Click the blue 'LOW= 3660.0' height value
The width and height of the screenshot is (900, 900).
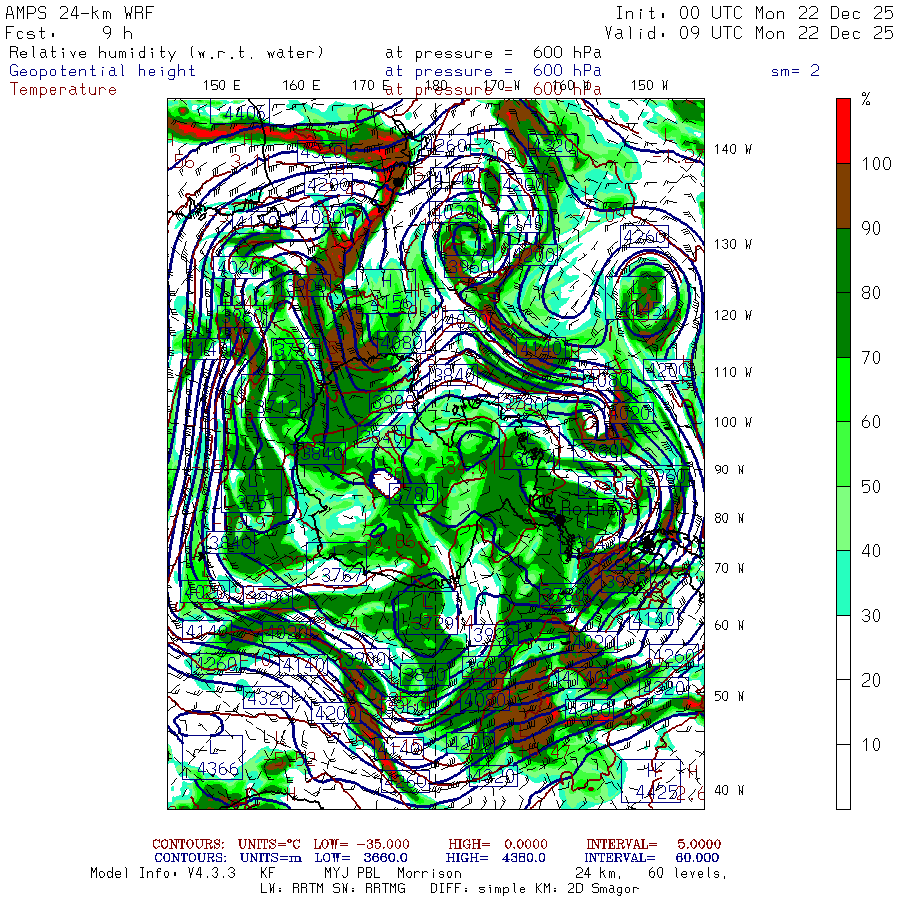361,858
